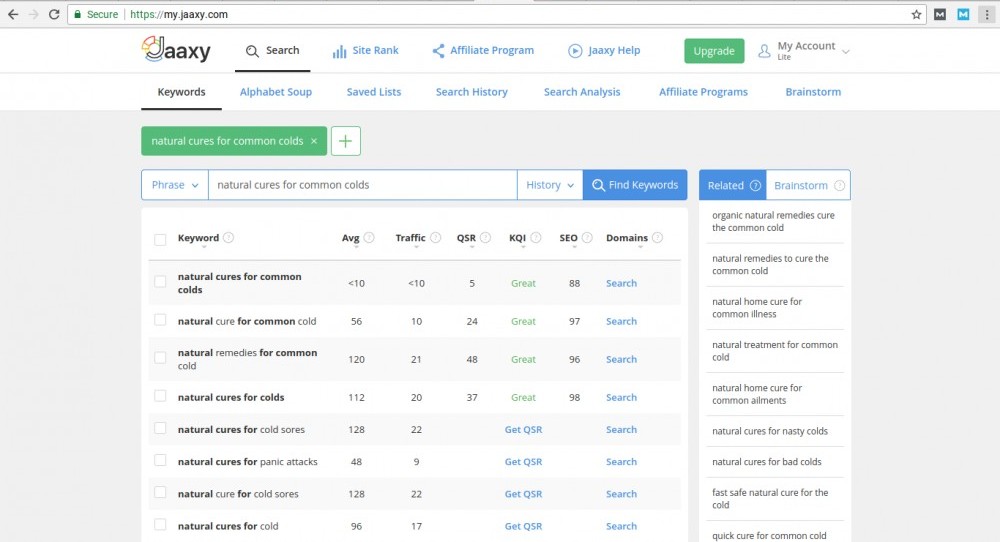
Task: Reload the page with the refresh icon
Action: pyautogui.click(x=54, y=14)
